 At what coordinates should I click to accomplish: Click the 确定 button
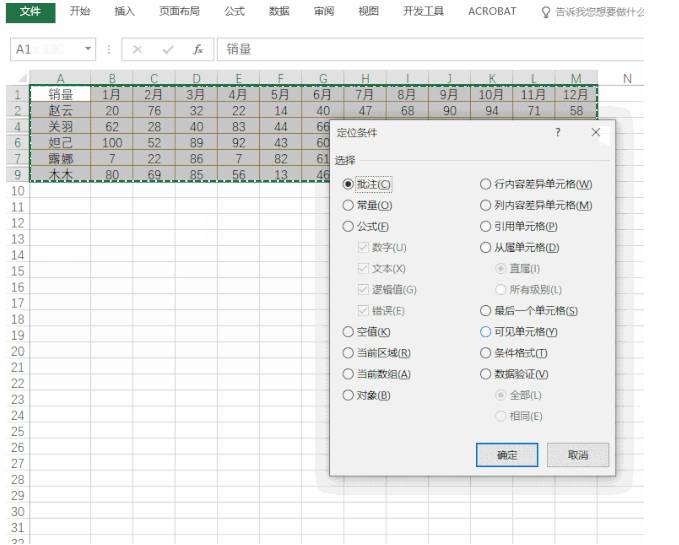point(507,455)
